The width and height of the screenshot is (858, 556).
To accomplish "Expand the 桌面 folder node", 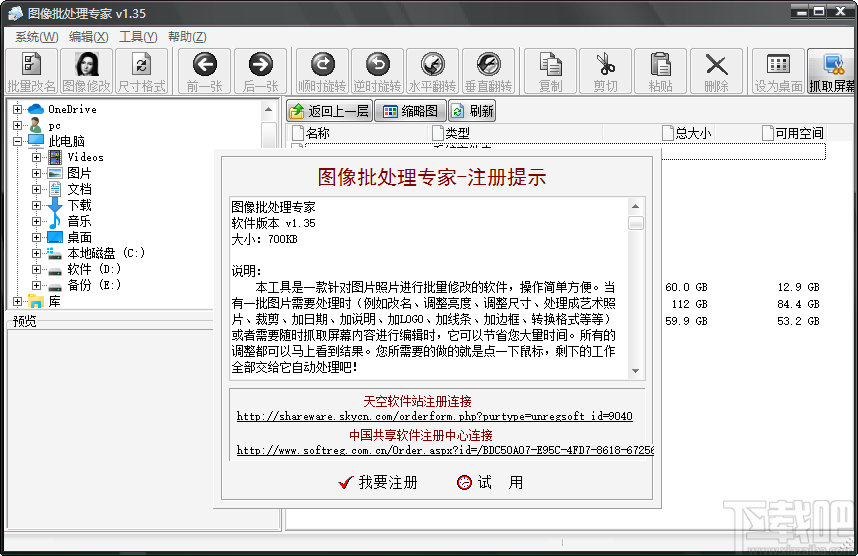I will pyautogui.click(x=36, y=238).
